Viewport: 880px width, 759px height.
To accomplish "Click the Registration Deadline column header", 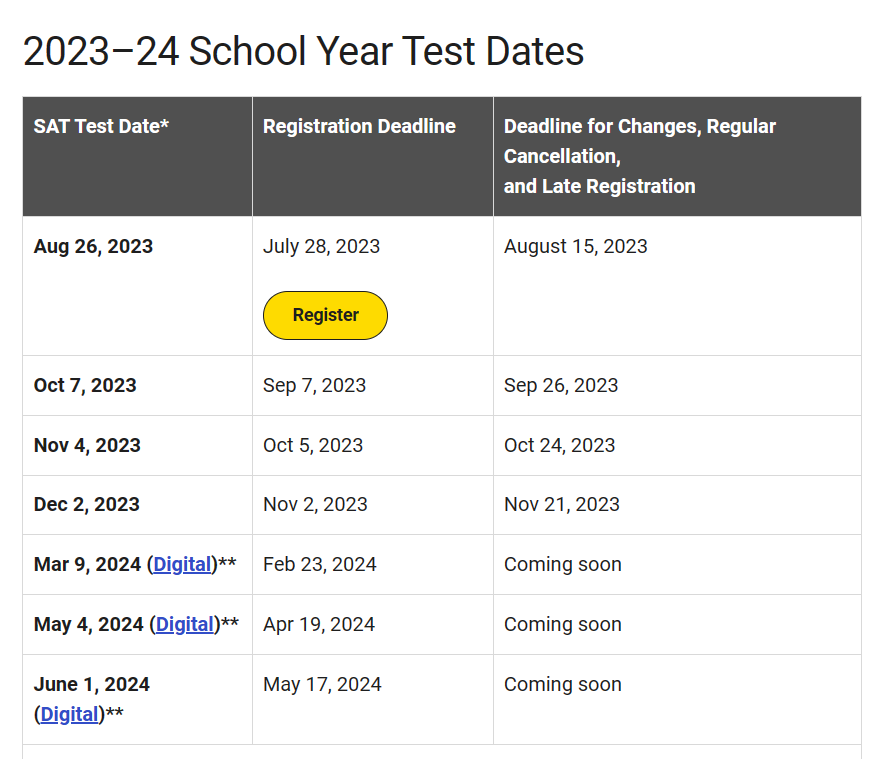I will click(x=359, y=126).
